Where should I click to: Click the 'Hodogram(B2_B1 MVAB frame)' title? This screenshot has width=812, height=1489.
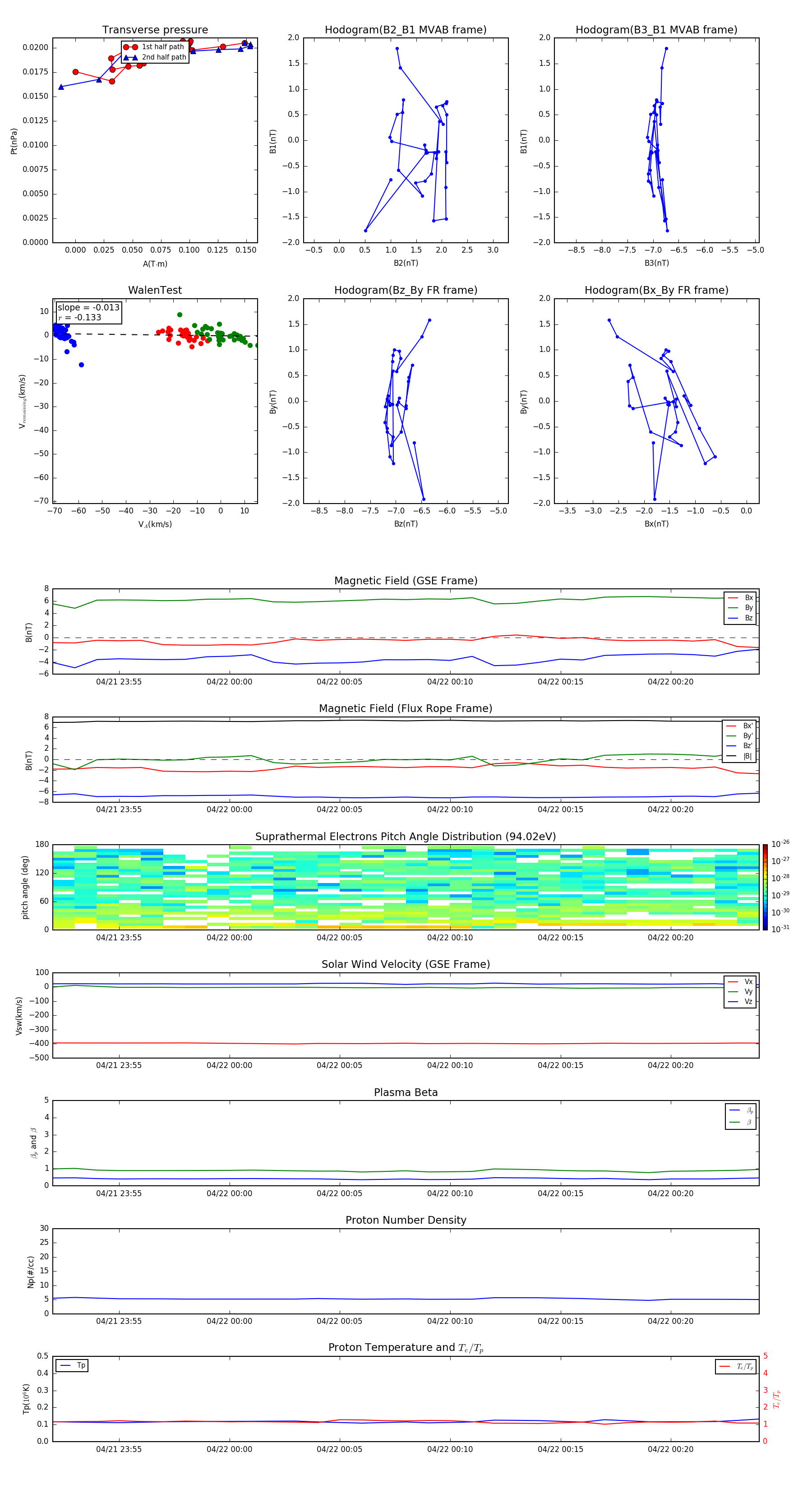[406, 30]
